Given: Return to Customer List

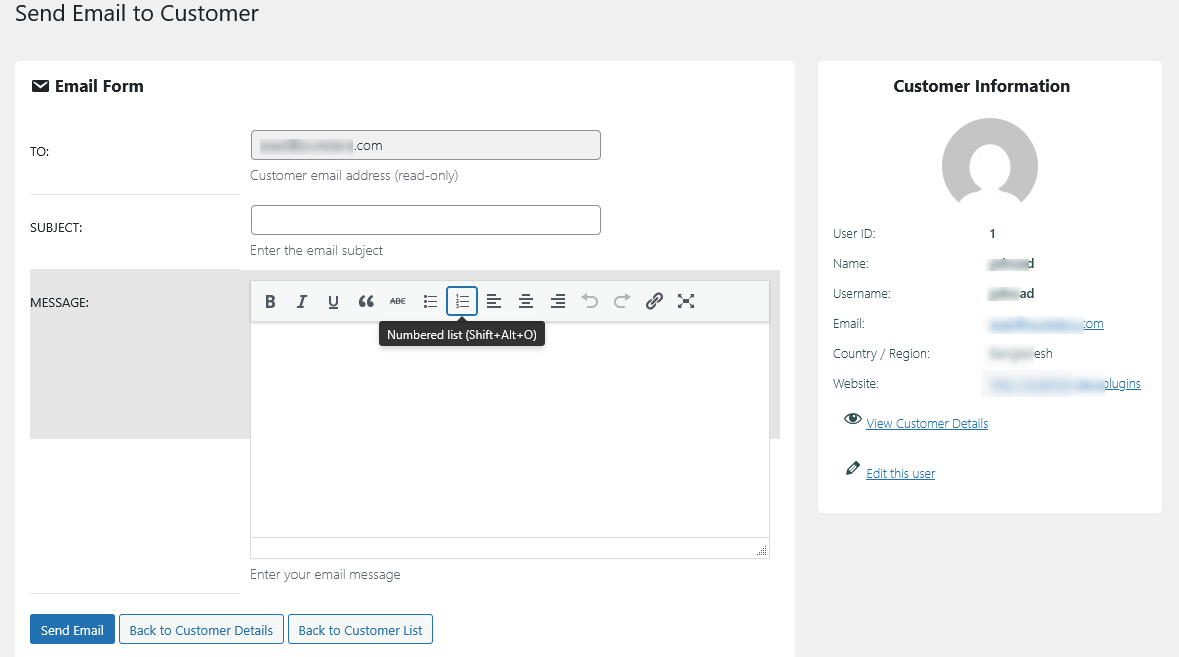Looking at the screenshot, I should point(360,629).
